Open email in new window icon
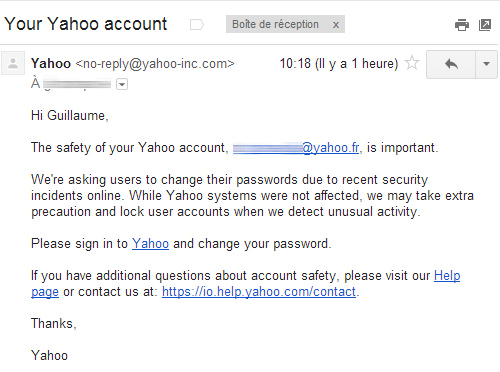The width and height of the screenshot is (500, 372). (x=485, y=25)
